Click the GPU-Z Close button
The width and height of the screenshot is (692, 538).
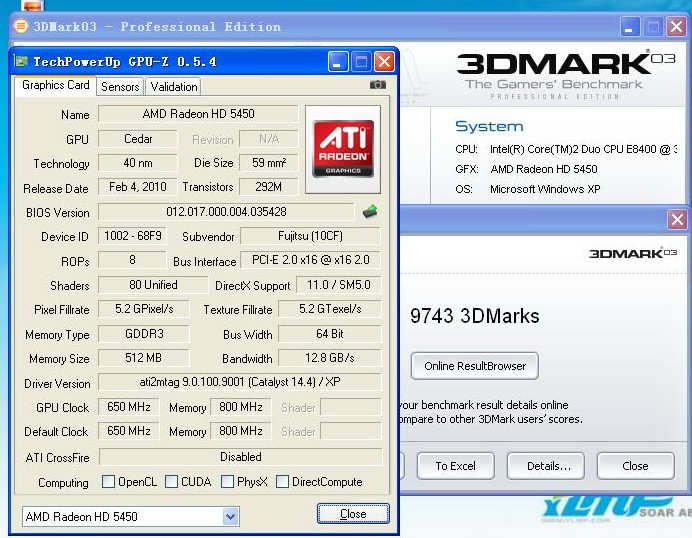pos(353,514)
